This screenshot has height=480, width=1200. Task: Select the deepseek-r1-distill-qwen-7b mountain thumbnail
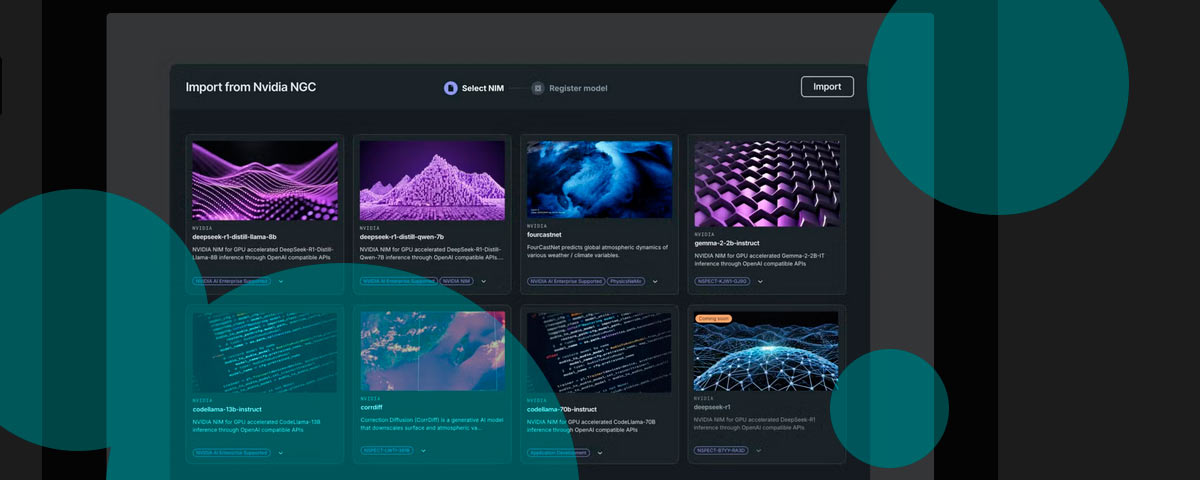coord(432,180)
